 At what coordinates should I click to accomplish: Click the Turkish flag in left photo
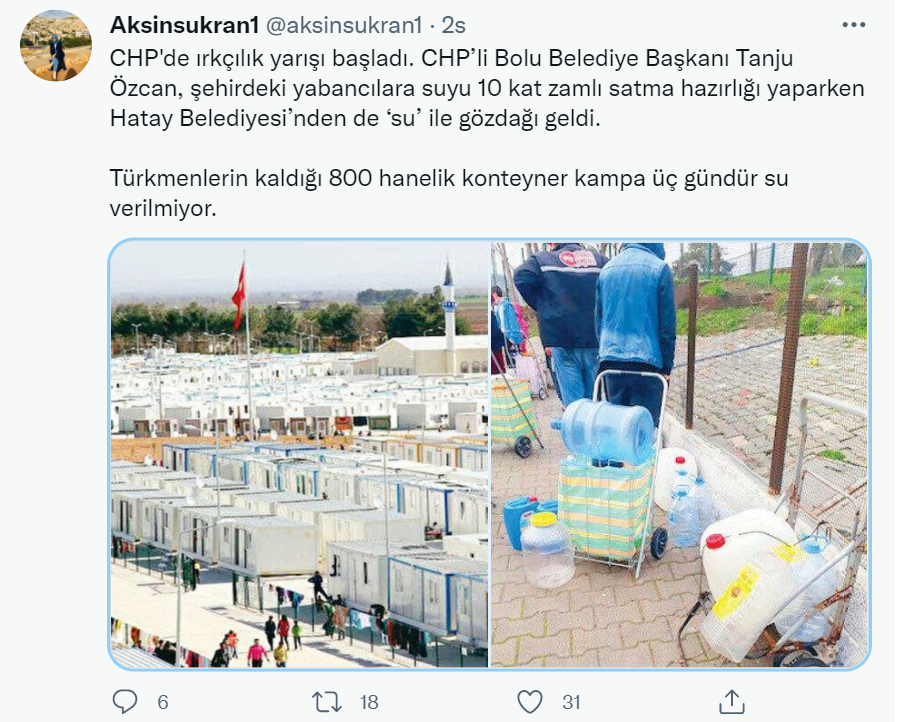click(239, 296)
